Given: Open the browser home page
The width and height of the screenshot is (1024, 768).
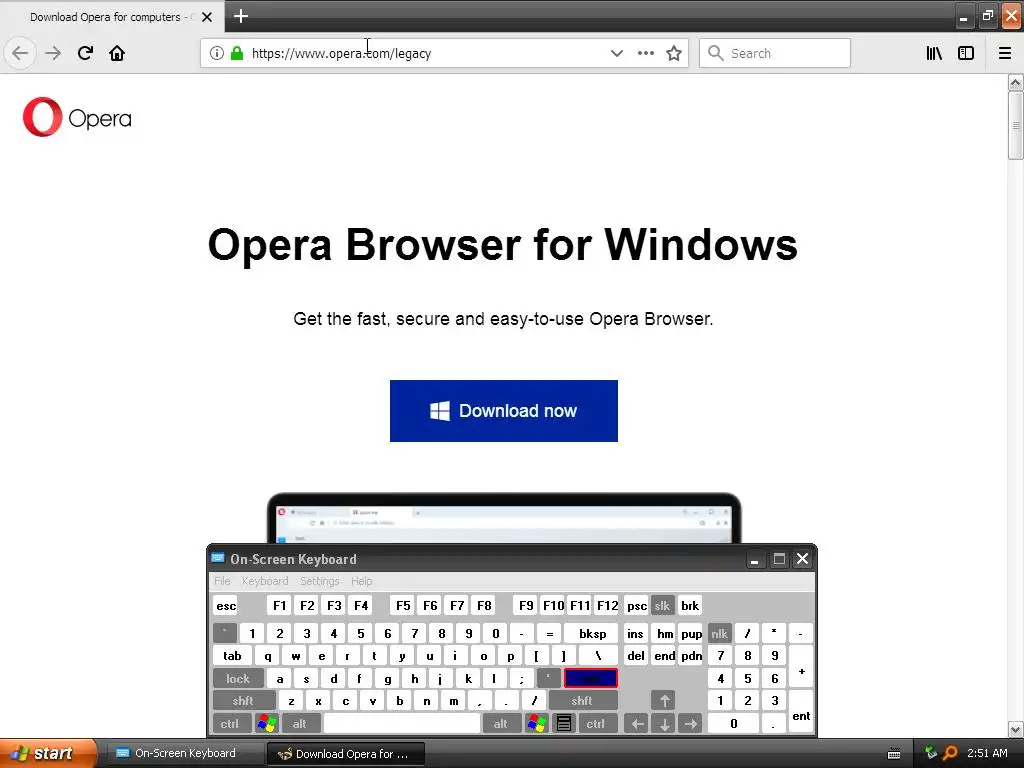Looking at the screenshot, I should [x=117, y=53].
